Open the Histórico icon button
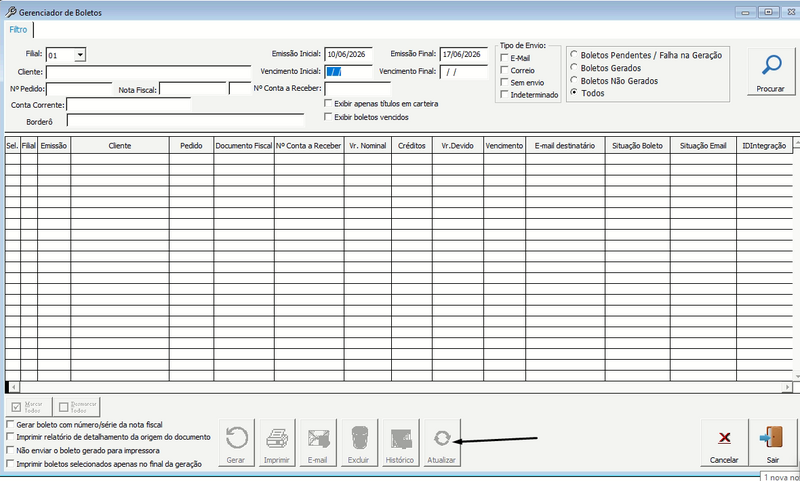The image size is (800, 481). point(400,443)
